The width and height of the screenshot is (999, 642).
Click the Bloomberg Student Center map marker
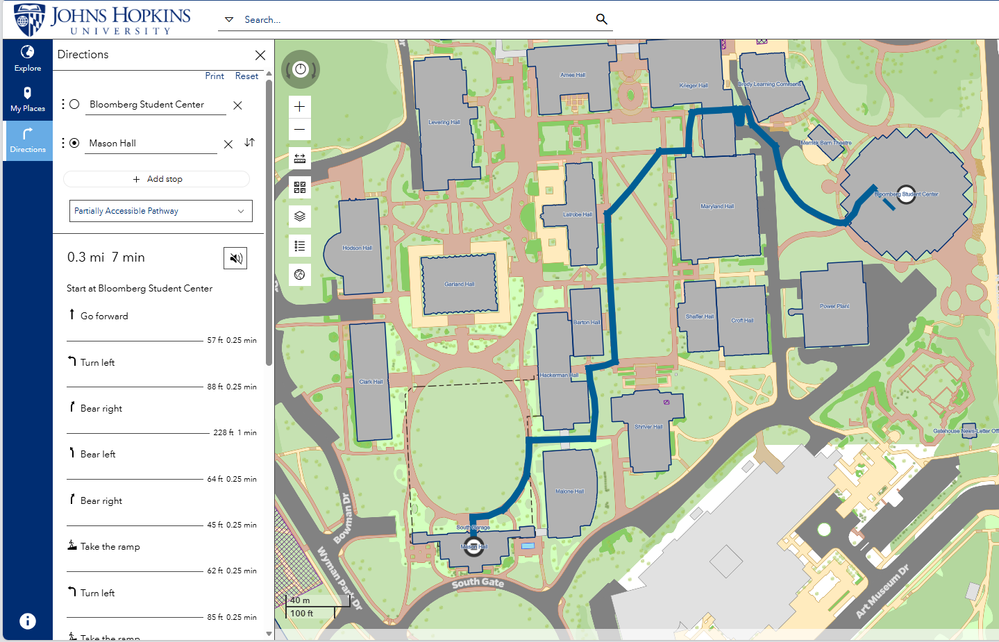coord(905,195)
